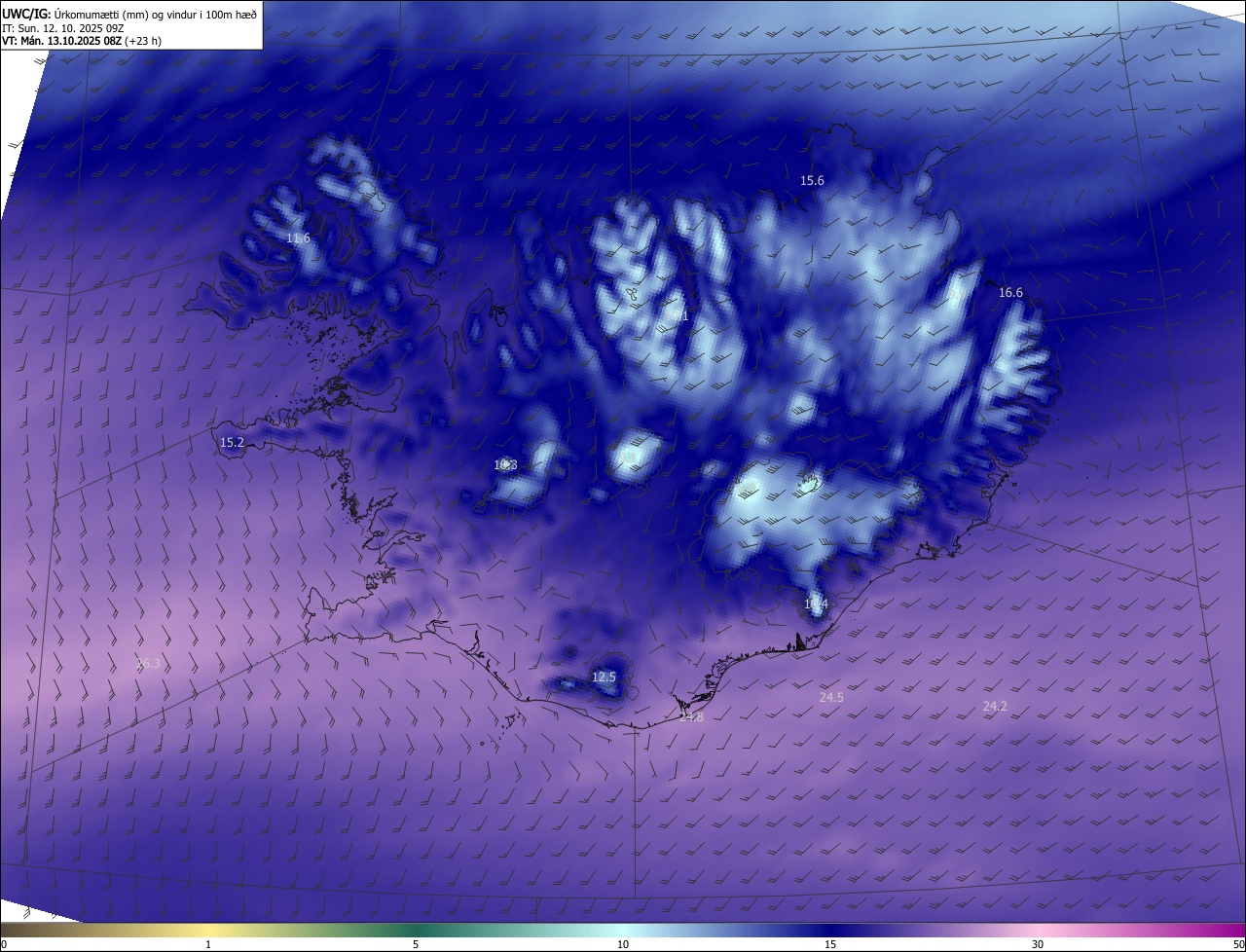Click the color scale tick label 0
Viewport: 1246px width, 952px height.
click(4, 944)
